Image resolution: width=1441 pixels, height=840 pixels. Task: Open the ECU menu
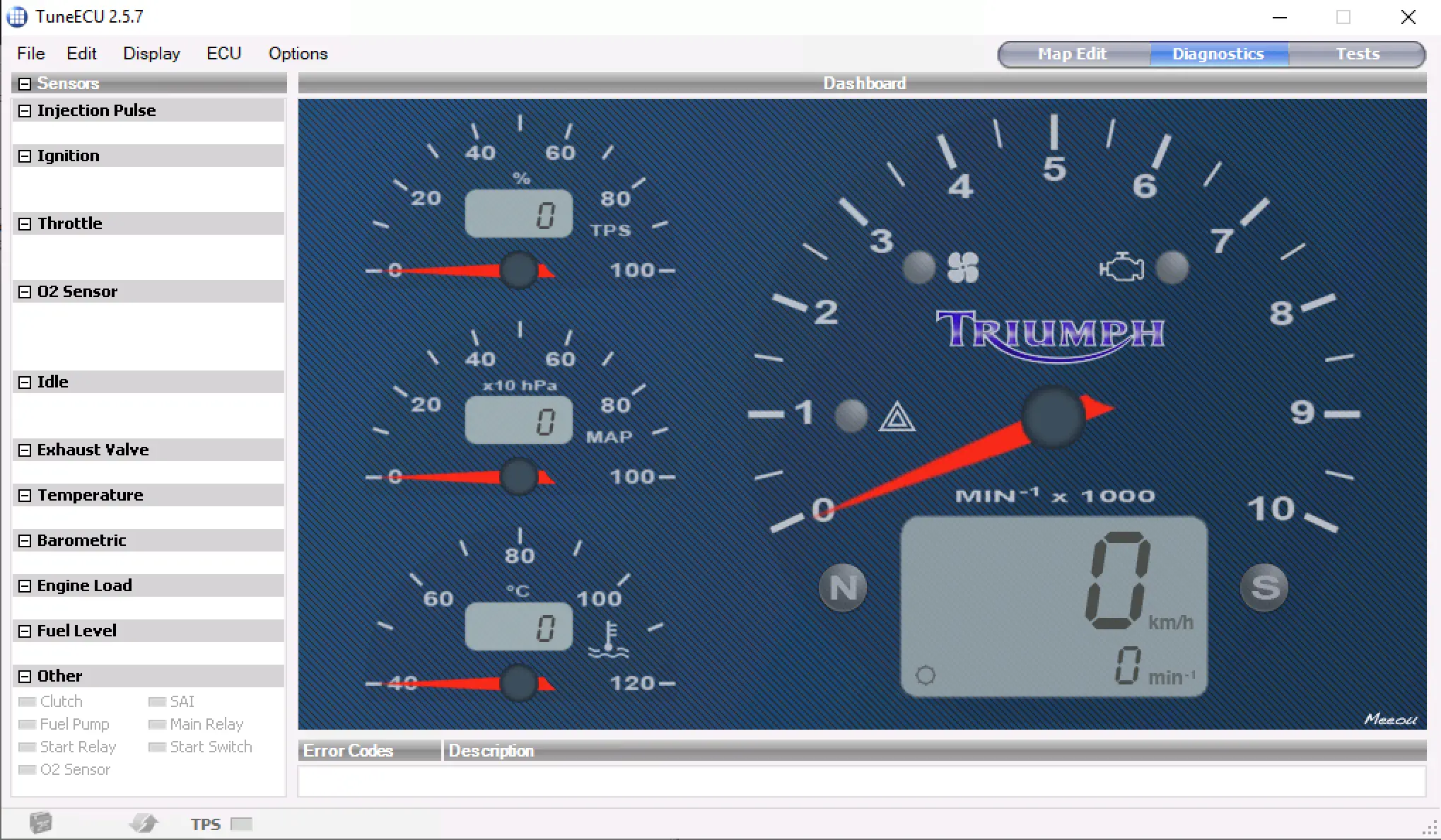(x=223, y=53)
